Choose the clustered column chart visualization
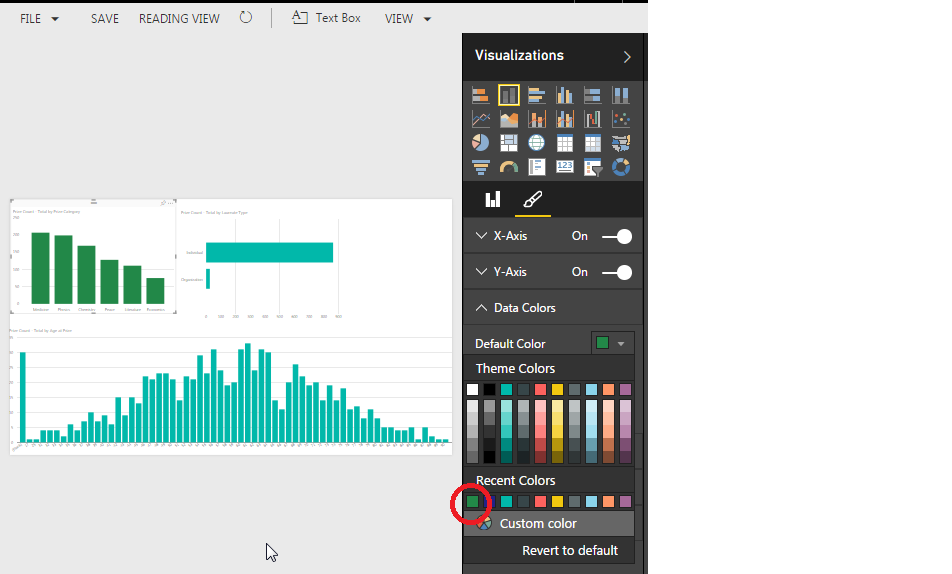The image size is (952, 574). 565,95
